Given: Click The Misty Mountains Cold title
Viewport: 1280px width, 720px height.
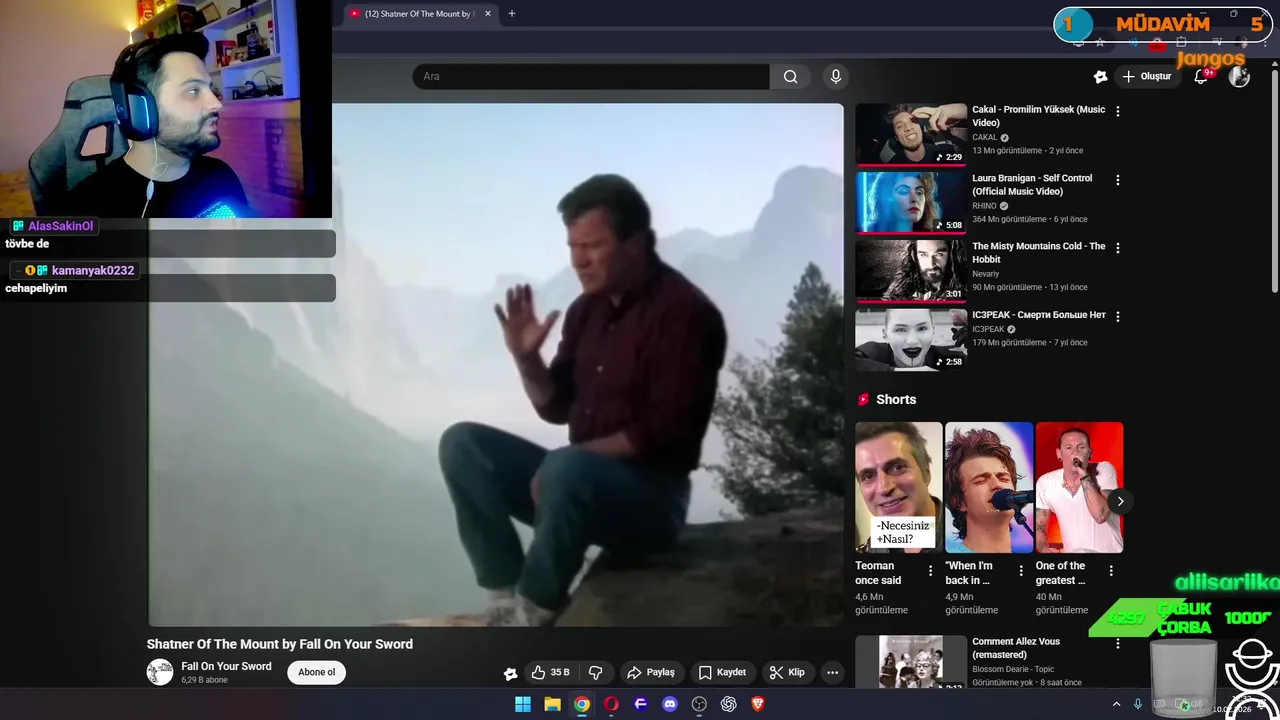Looking at the screenshot, I should 1039,252.
